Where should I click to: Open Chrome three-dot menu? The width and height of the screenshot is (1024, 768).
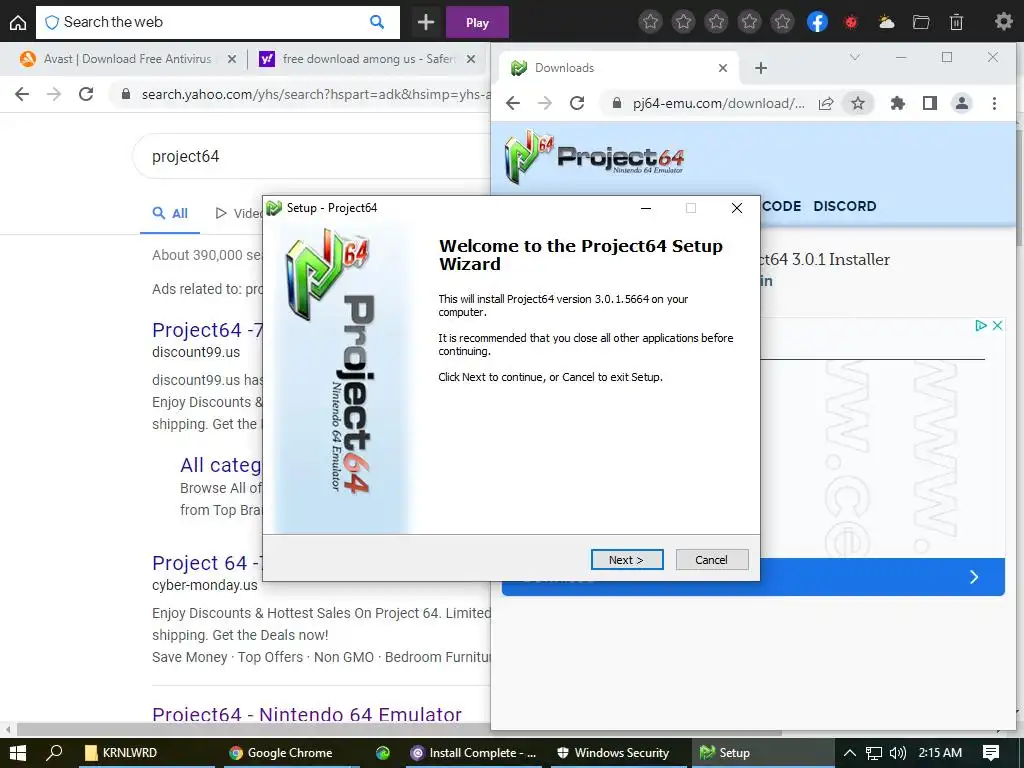pyautogui.click(x=994, y=103)
